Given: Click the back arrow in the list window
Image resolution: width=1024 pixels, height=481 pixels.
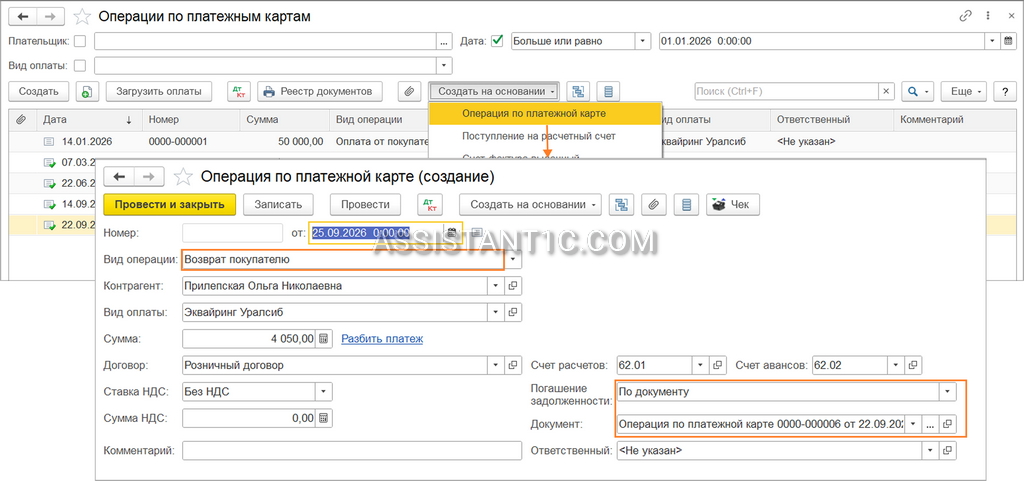Looking at the screenshot, I should tap(22, 16).
